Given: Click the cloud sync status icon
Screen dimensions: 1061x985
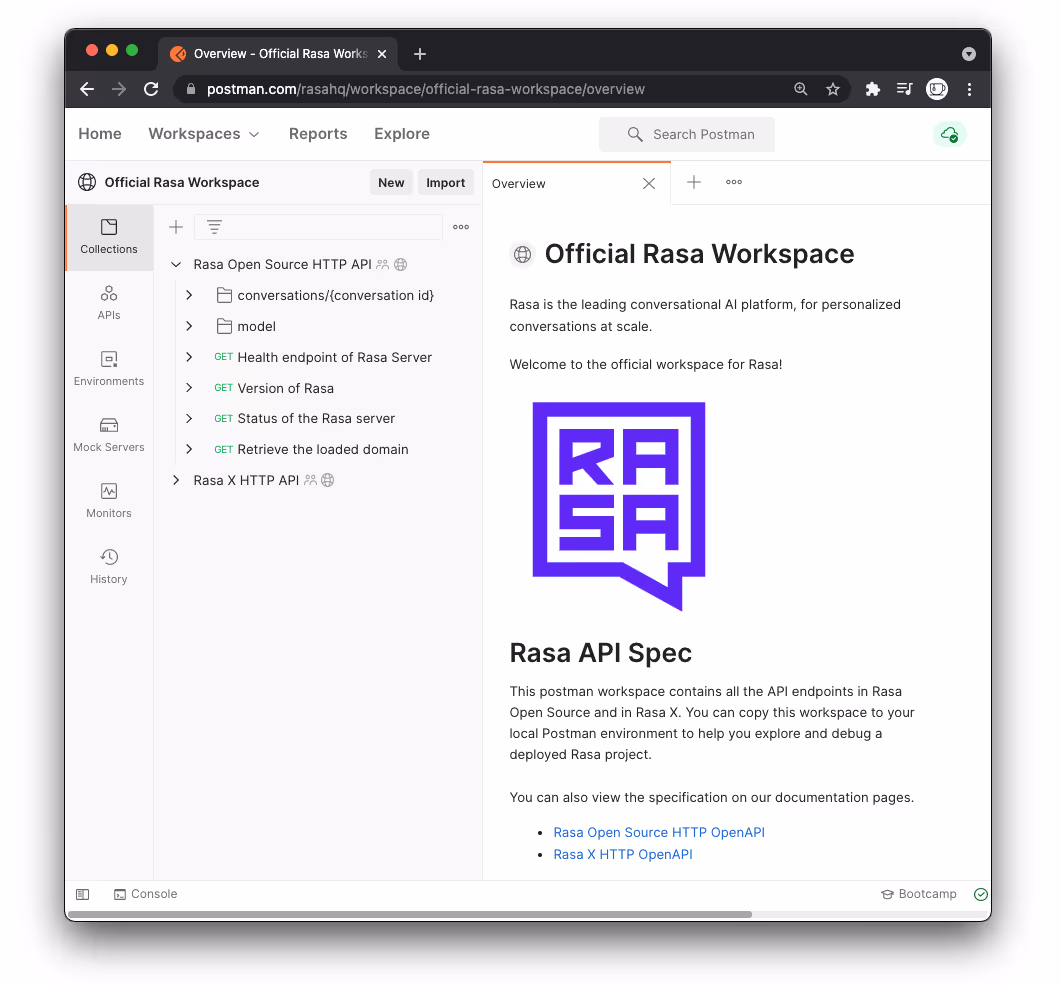Looking at the screenshot, I should [x=949, y=134].
